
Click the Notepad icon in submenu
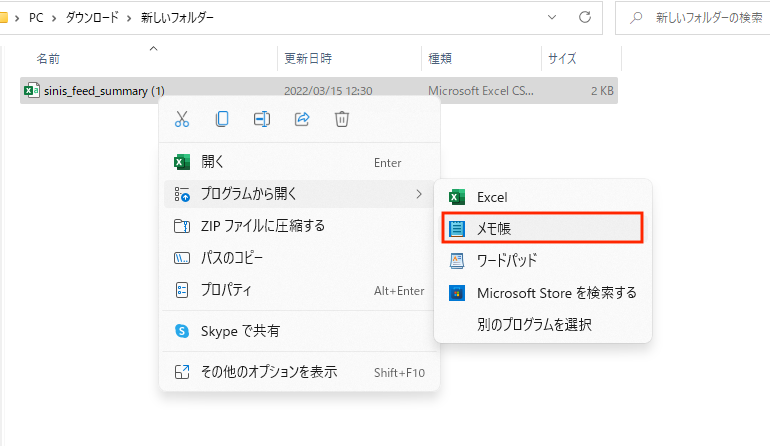click(457, 228)
